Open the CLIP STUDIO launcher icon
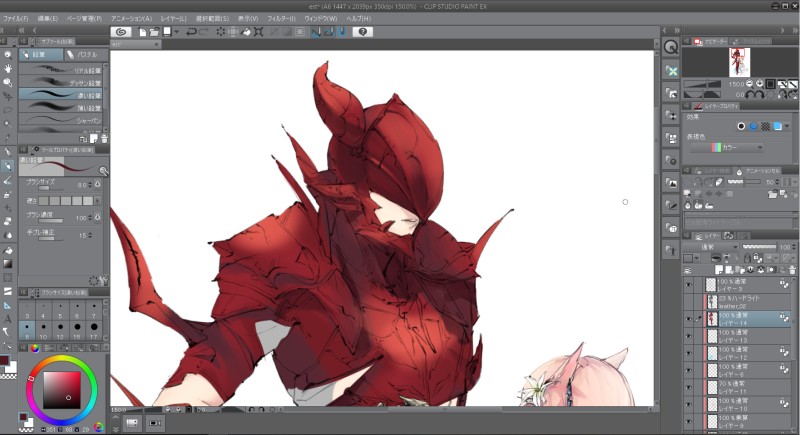Viewport: 800px width, 435px height. [120, 32]
